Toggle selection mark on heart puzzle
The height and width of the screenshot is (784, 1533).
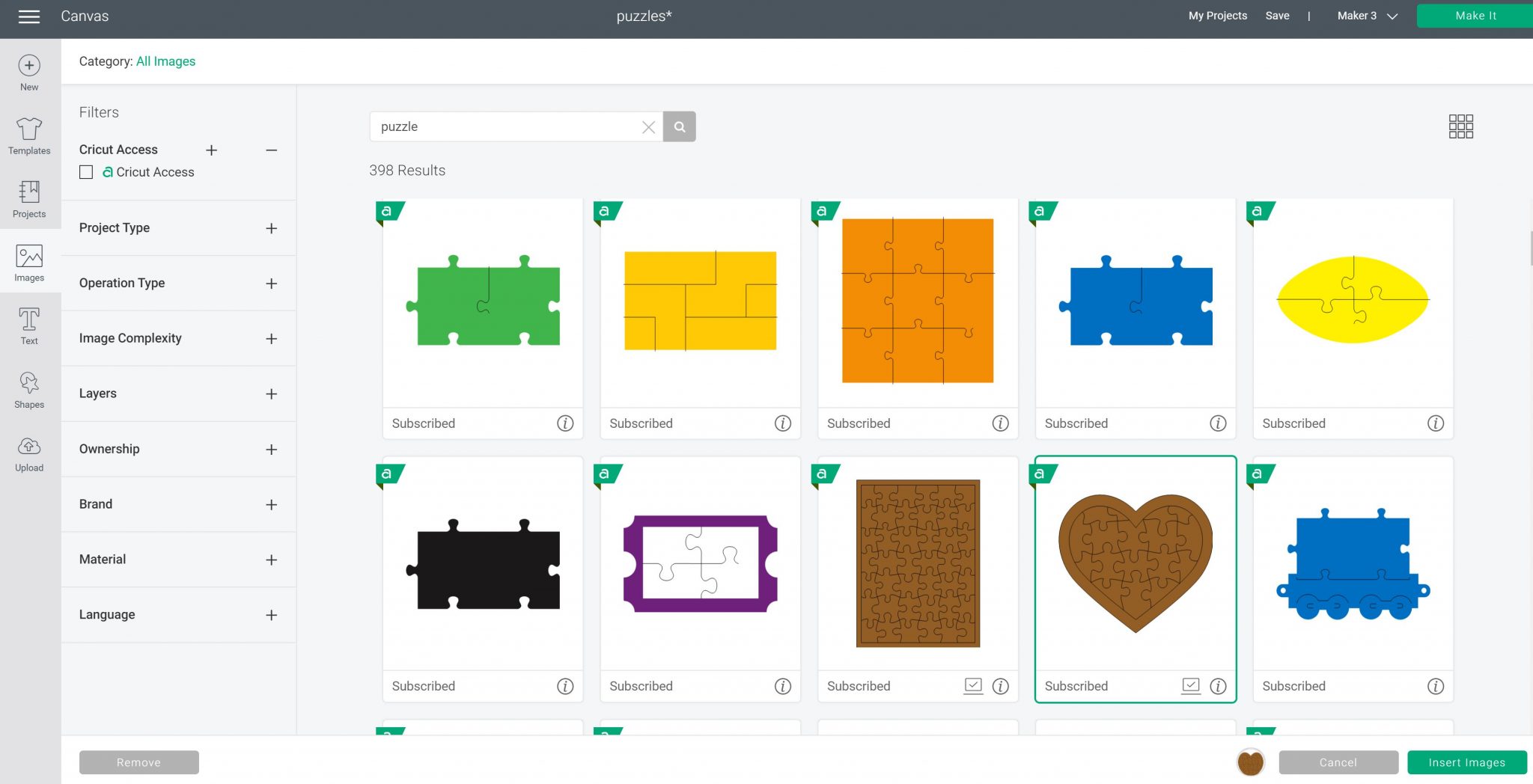pos(1190,685)
